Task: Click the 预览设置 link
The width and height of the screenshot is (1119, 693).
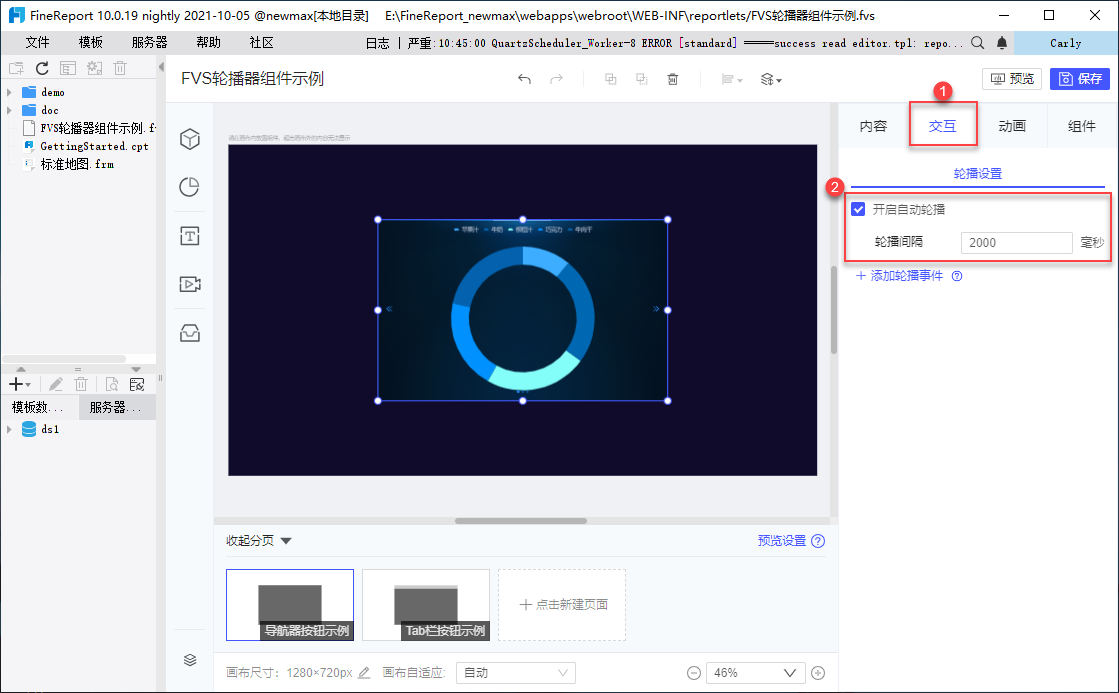Action: click(x=781, y=541)
